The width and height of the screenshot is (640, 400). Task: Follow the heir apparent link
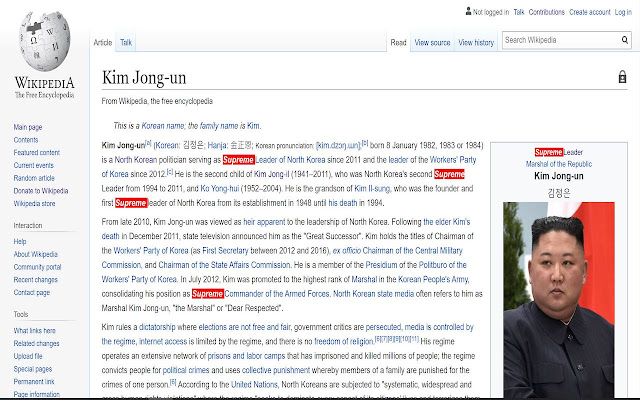(264, 222)
